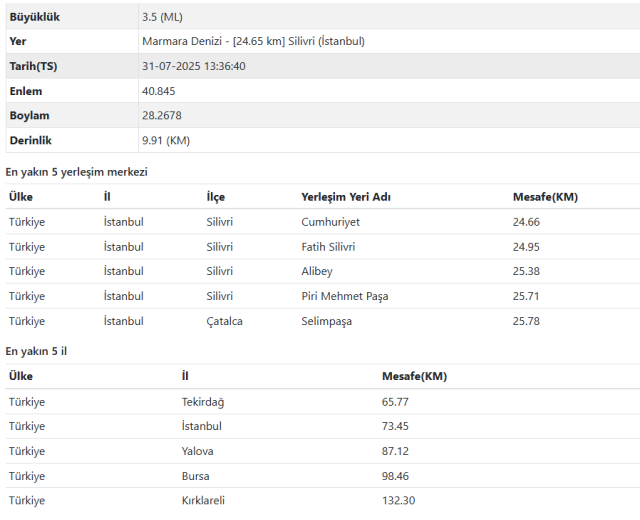Click the Enlem value 40.845
The width and height of the screenshot is (640, 520).
[x=159, y=91]
